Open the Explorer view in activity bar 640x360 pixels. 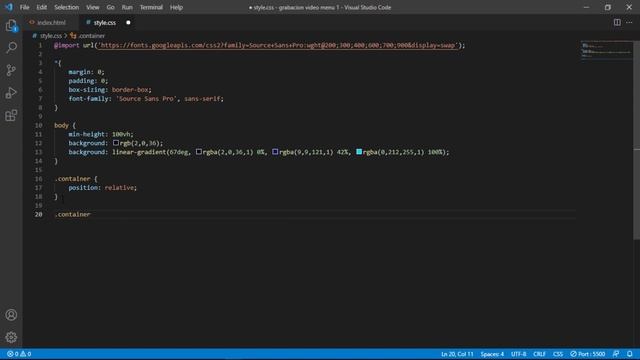point(11,26)
